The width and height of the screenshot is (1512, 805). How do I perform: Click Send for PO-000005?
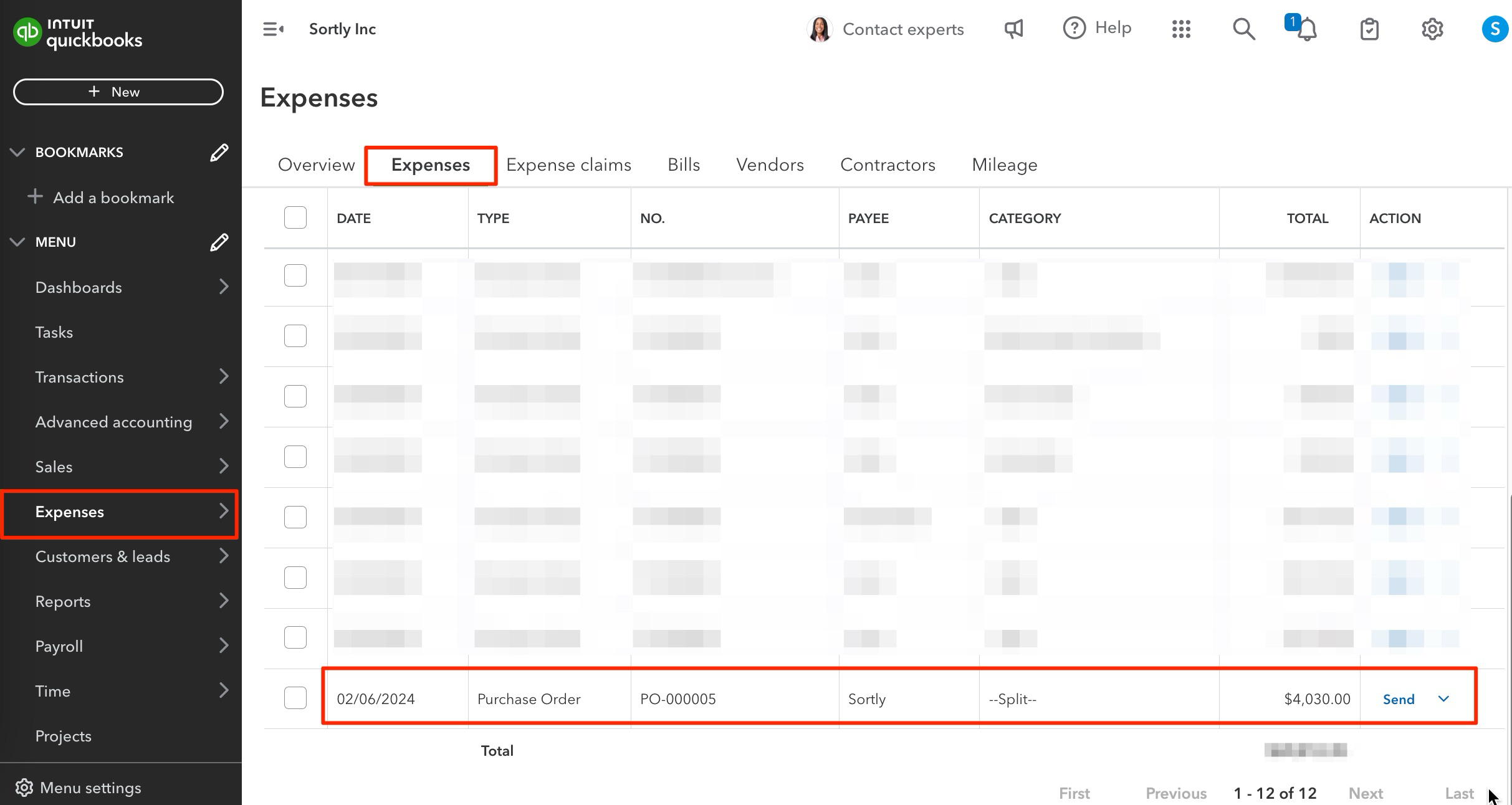pos(1399,699)
